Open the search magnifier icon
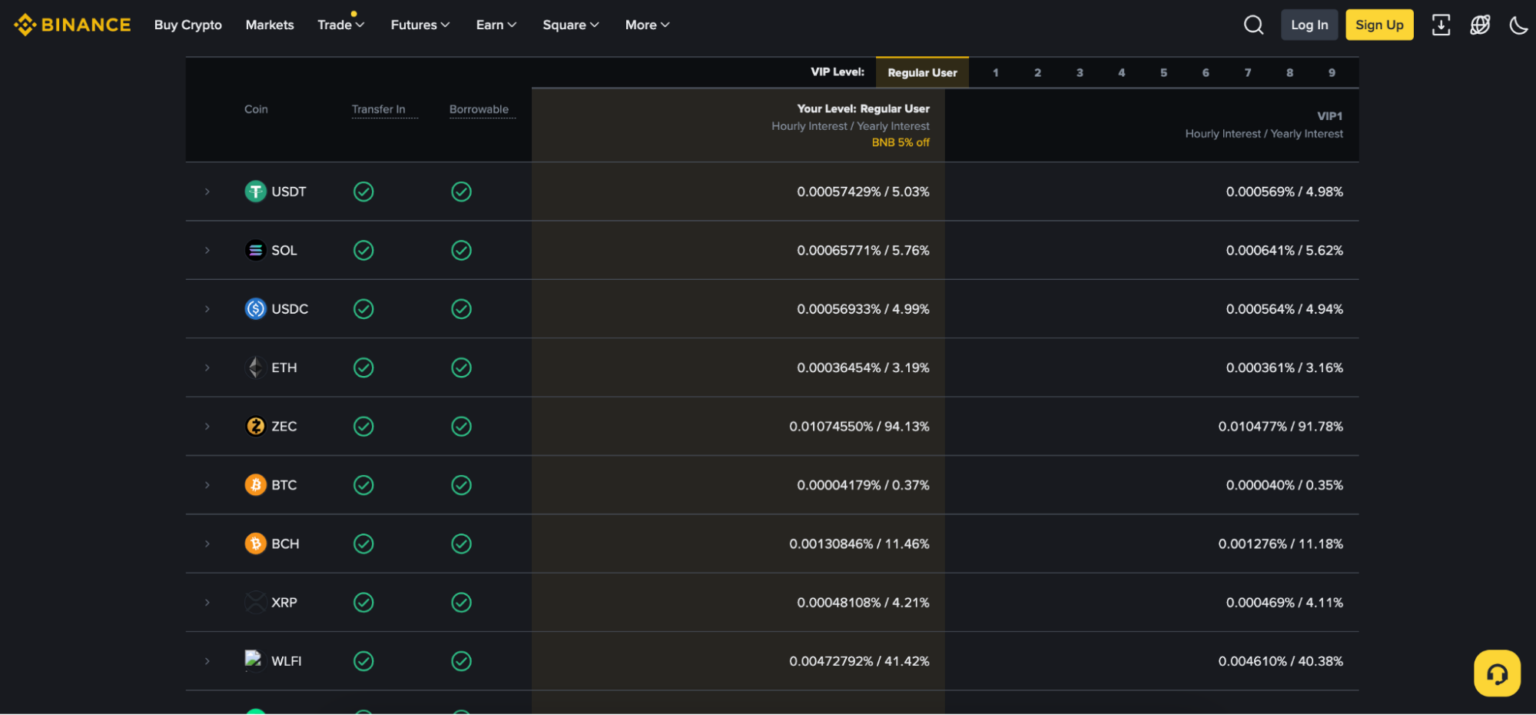The width and height of the screenshot is (1536, 715). (x=1253, y=25)
